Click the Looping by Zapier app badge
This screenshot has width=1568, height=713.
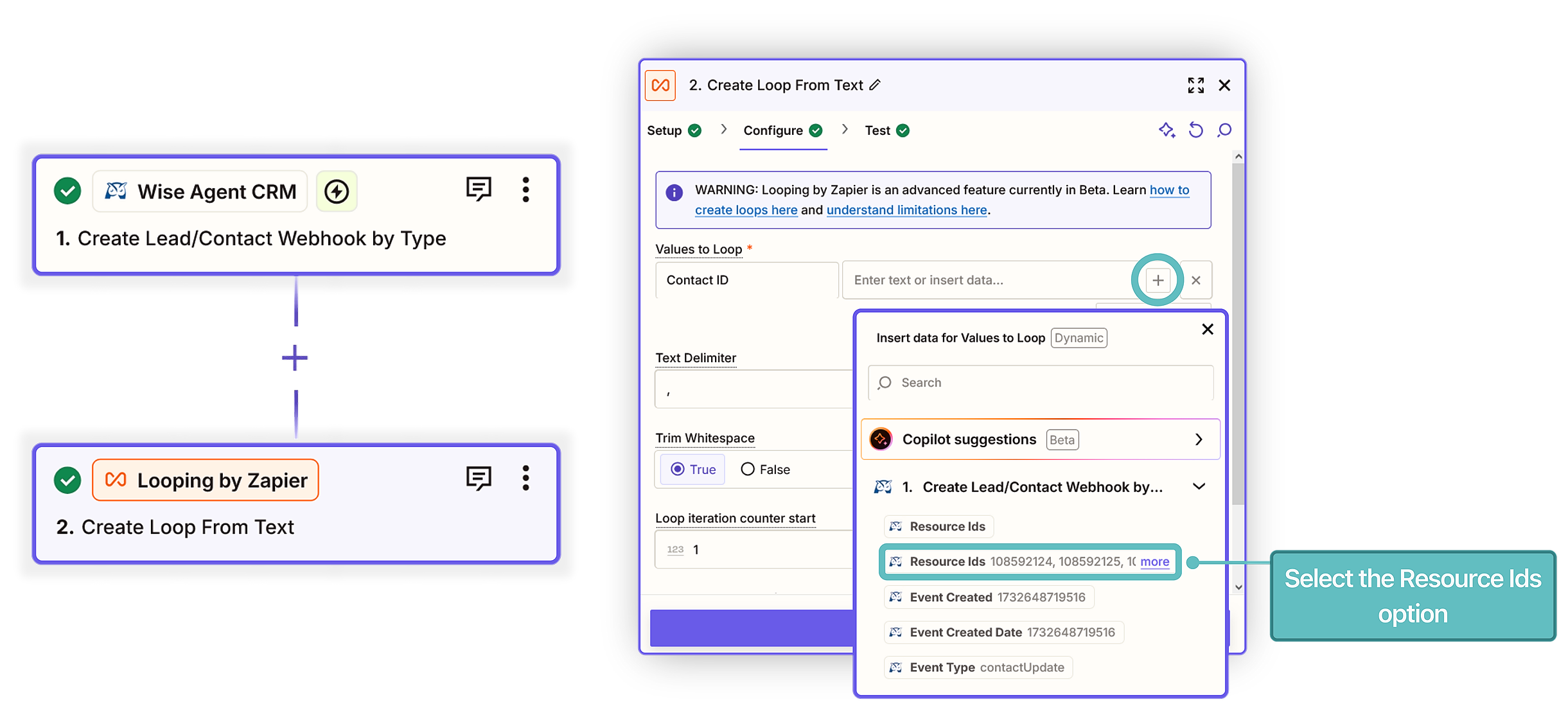tap(206, 480)
